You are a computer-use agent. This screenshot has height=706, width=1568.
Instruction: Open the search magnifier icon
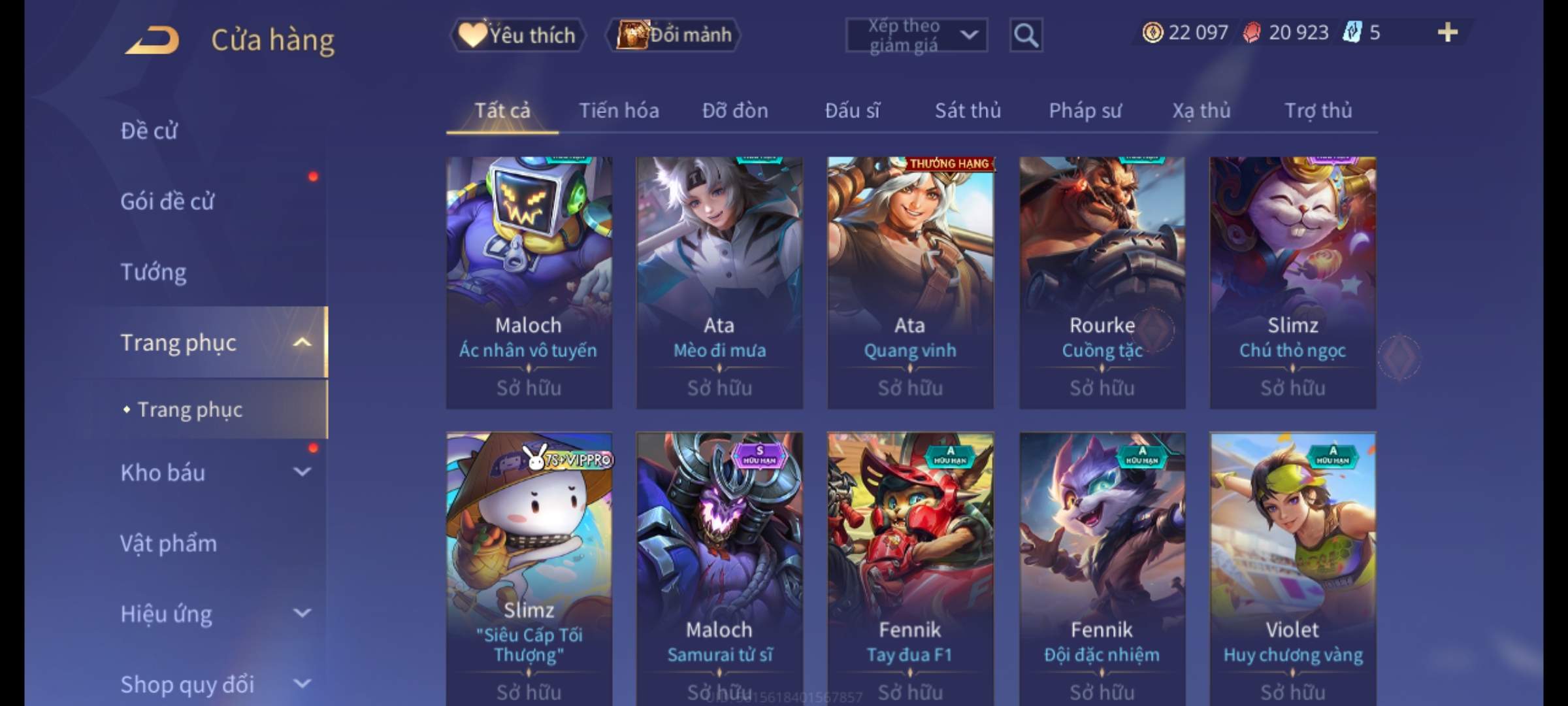(1026, 35)
